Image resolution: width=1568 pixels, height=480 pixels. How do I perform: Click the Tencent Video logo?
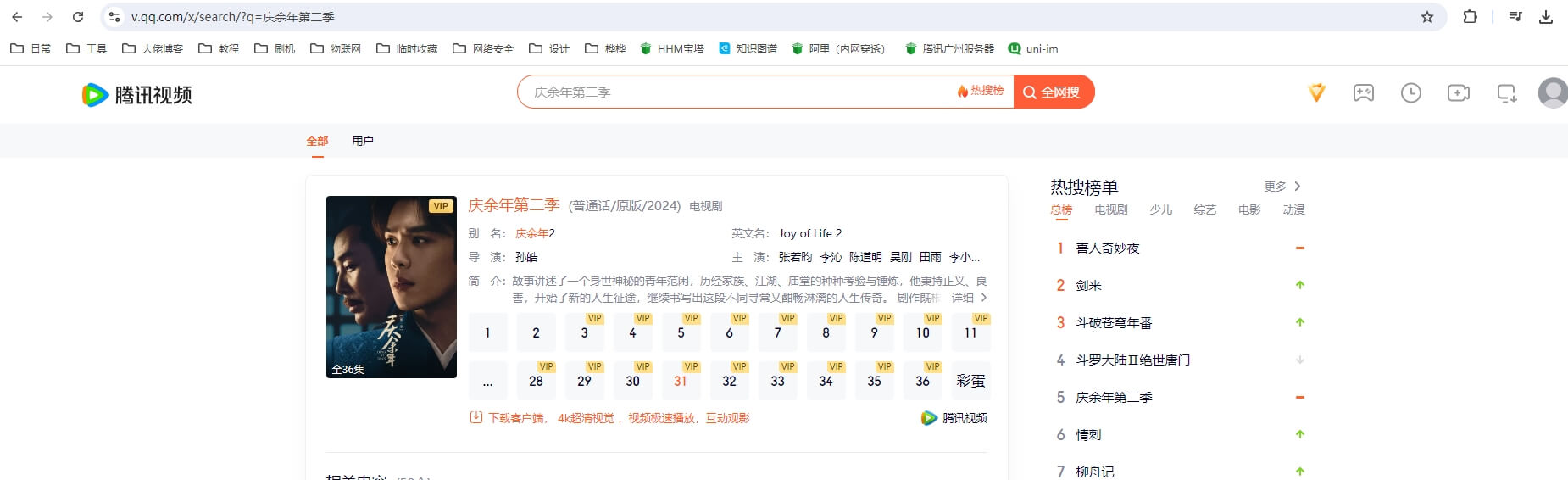pos(137,94)
